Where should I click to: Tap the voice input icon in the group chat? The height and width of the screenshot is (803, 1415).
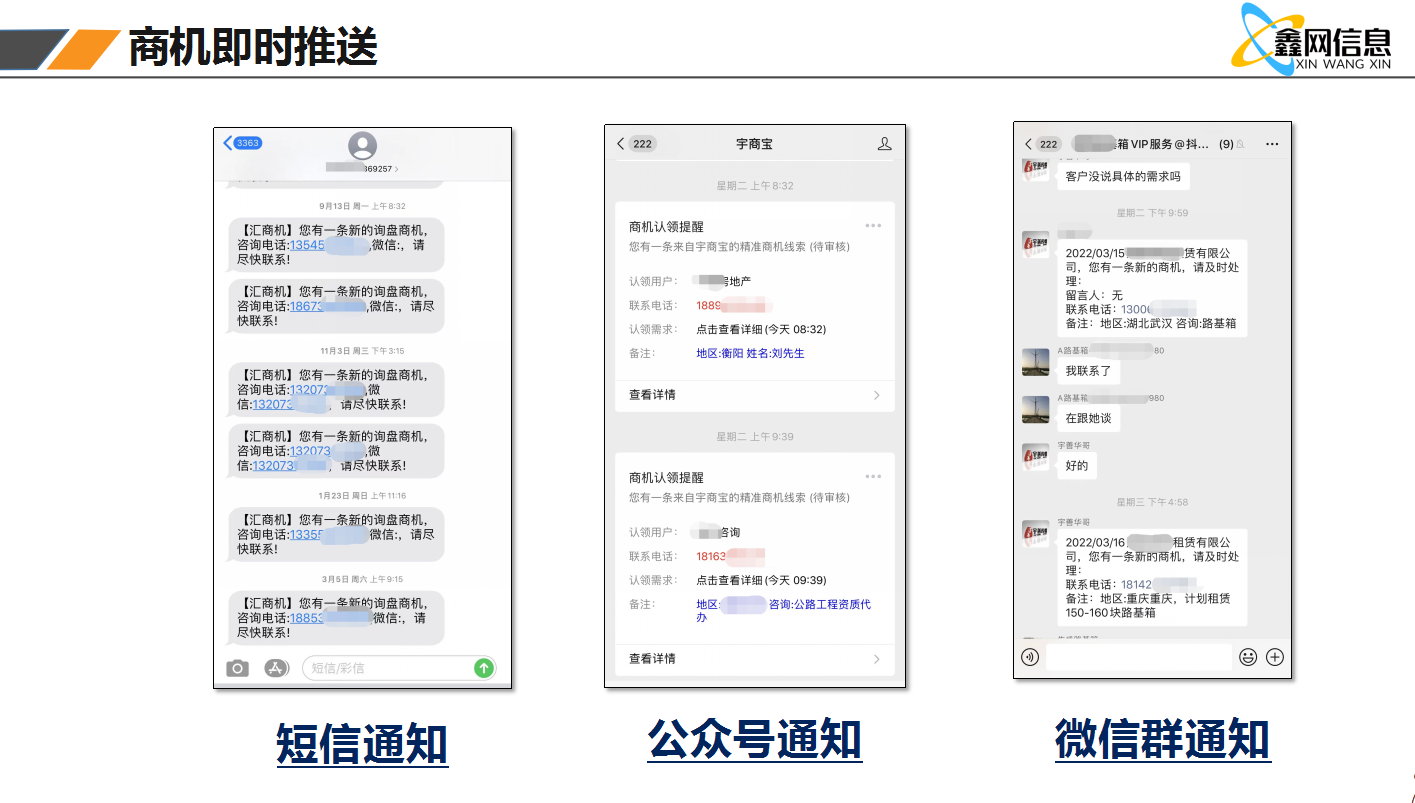(1030, 657)
